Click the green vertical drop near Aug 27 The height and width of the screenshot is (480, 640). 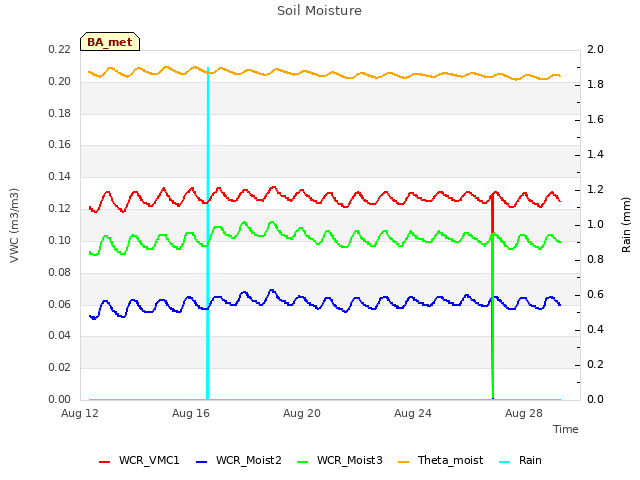coord(493,316)
